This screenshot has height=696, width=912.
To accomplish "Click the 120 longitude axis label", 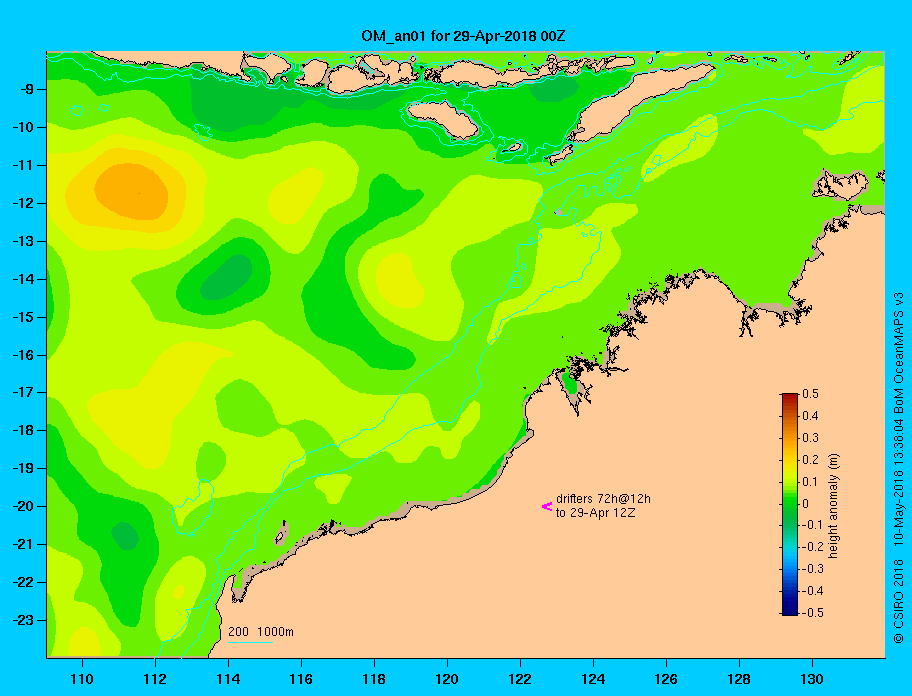I will point(447,679).
